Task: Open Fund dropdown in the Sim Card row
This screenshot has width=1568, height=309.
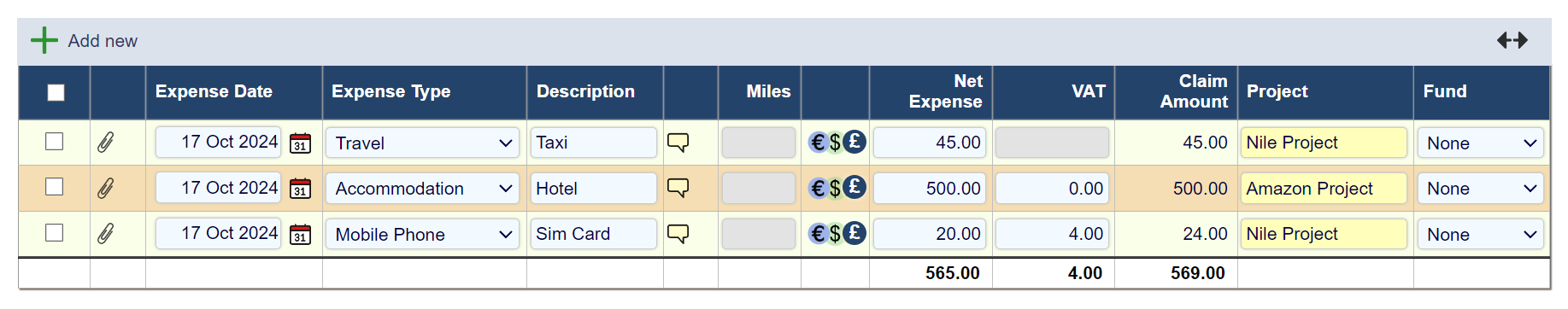Action: pyautogui.click(x=1480, y=234)
